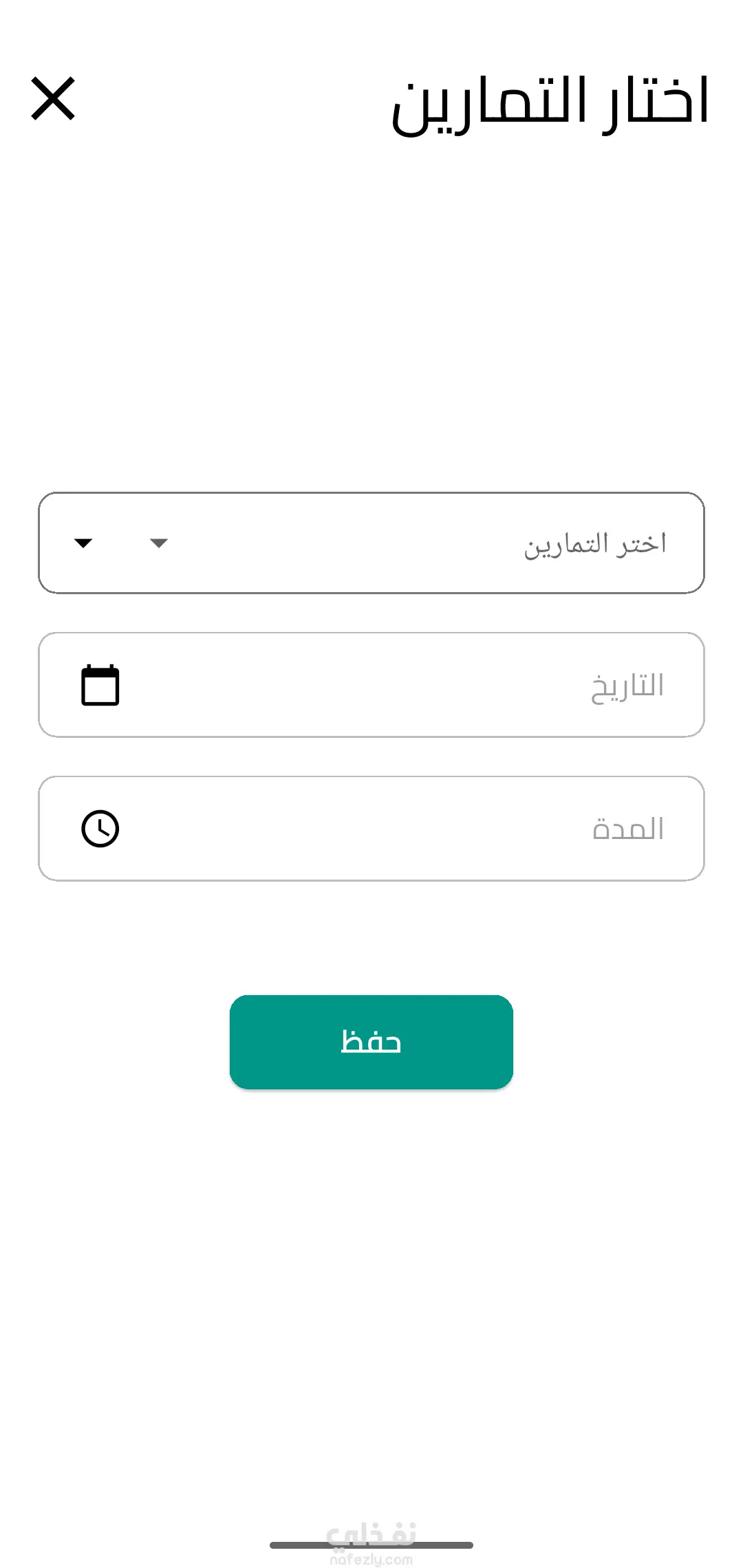Click the اختيار التمارين page title
Image resolution: width=743 pixels, height=1568 pixels.
tap(550, 103)
